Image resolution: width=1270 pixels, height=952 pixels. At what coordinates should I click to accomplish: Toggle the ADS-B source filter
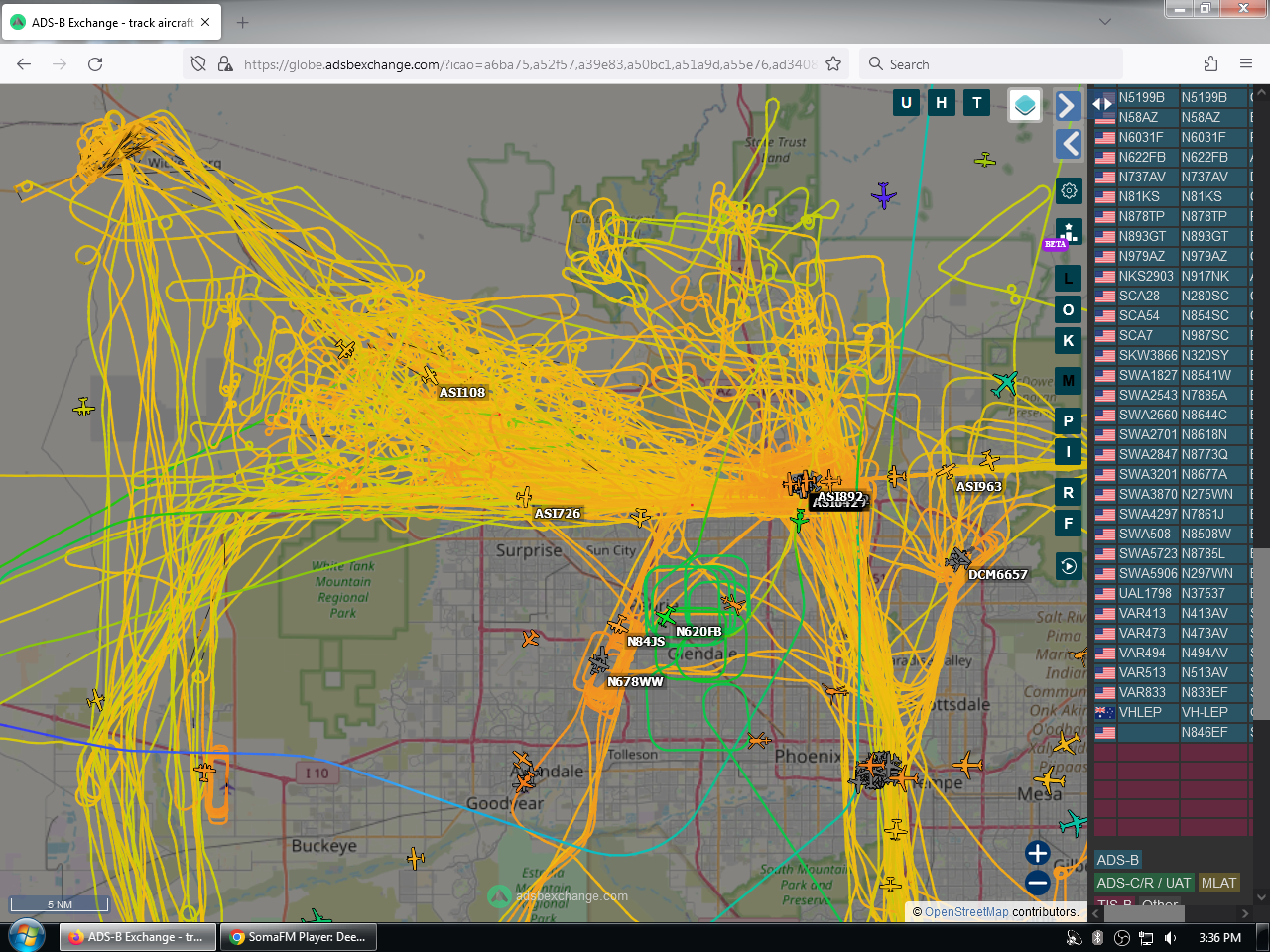(1118, 860)
